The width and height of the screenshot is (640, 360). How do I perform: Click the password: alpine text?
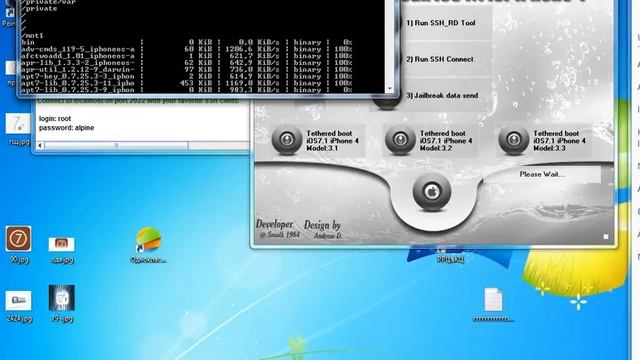tap(67, 128)
